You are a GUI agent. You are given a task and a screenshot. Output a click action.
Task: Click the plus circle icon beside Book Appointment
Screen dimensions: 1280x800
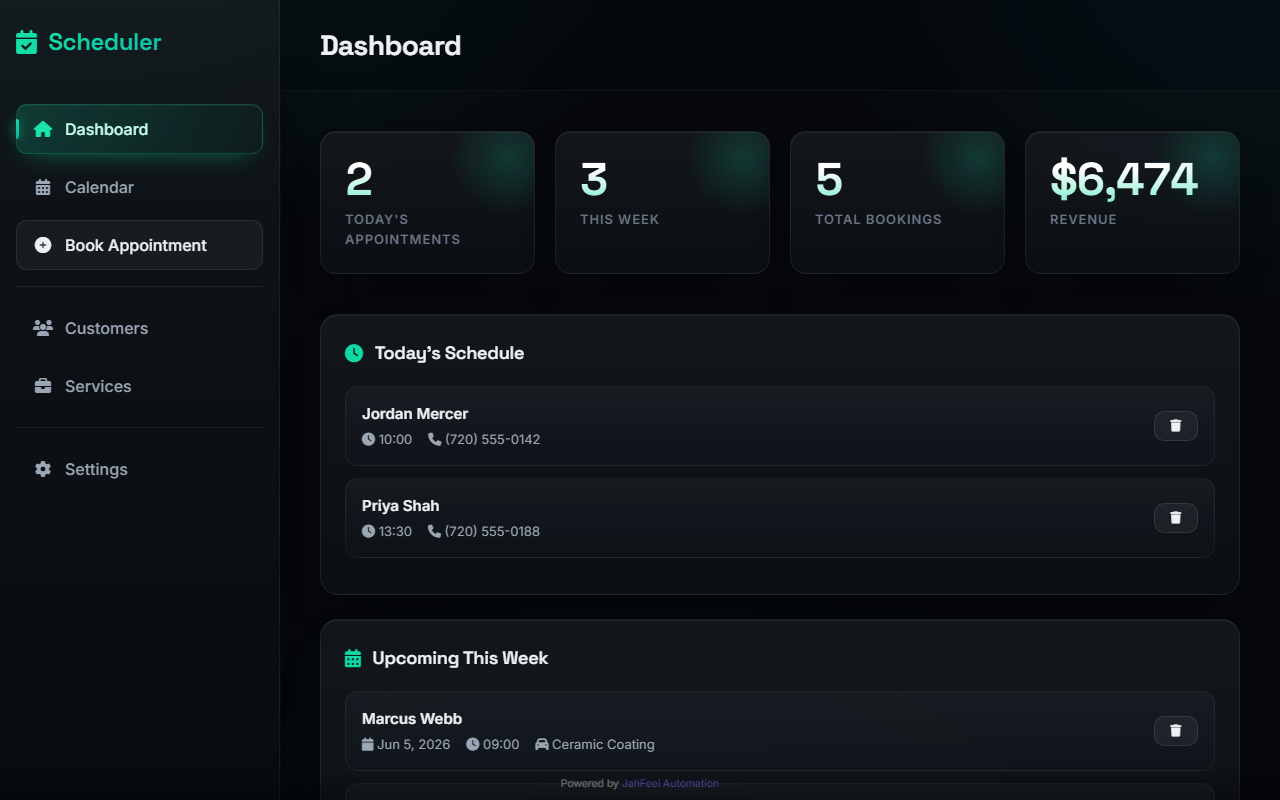tap(43, 245)
